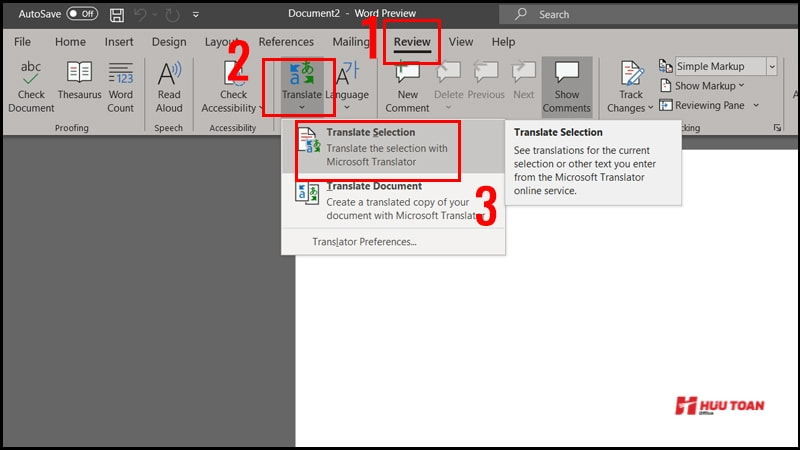The width and height of the screenshot is (800, 450).
Task: Click the Word Count icon
Action: pos(120,74)
